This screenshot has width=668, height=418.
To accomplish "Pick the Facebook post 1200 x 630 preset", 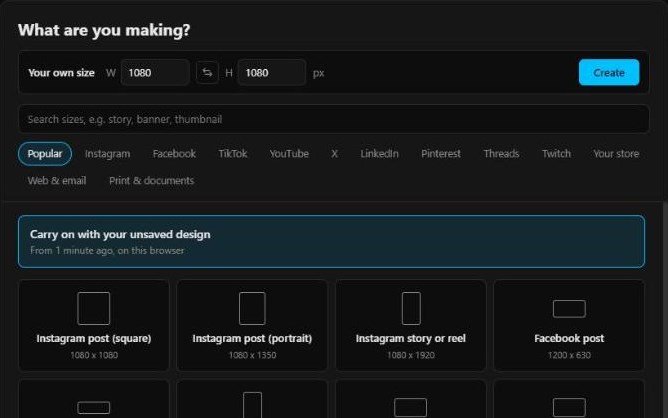I will 569,325.
